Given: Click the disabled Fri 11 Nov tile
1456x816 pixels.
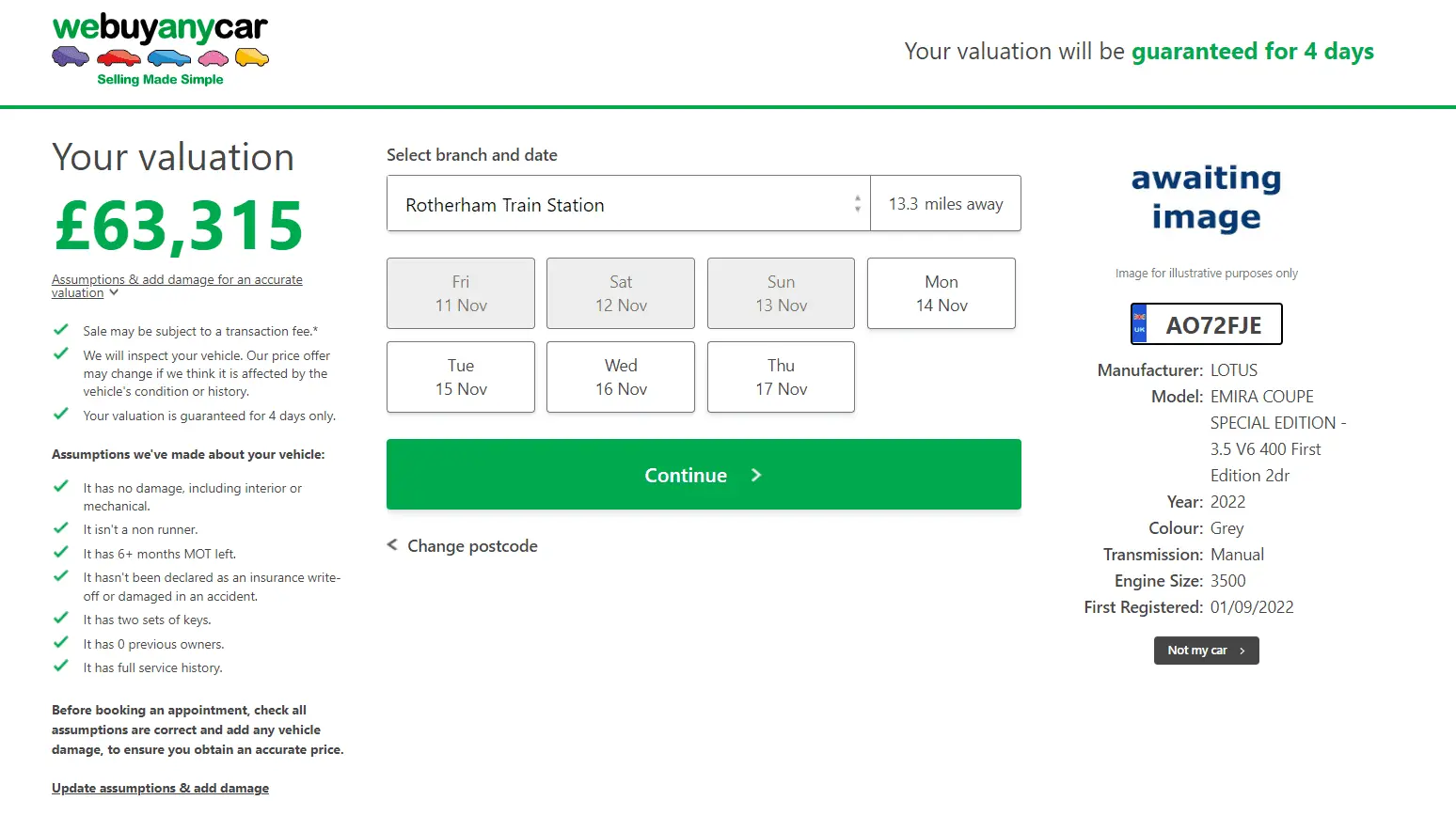Looking at the screenshot, I should (461, 293).
